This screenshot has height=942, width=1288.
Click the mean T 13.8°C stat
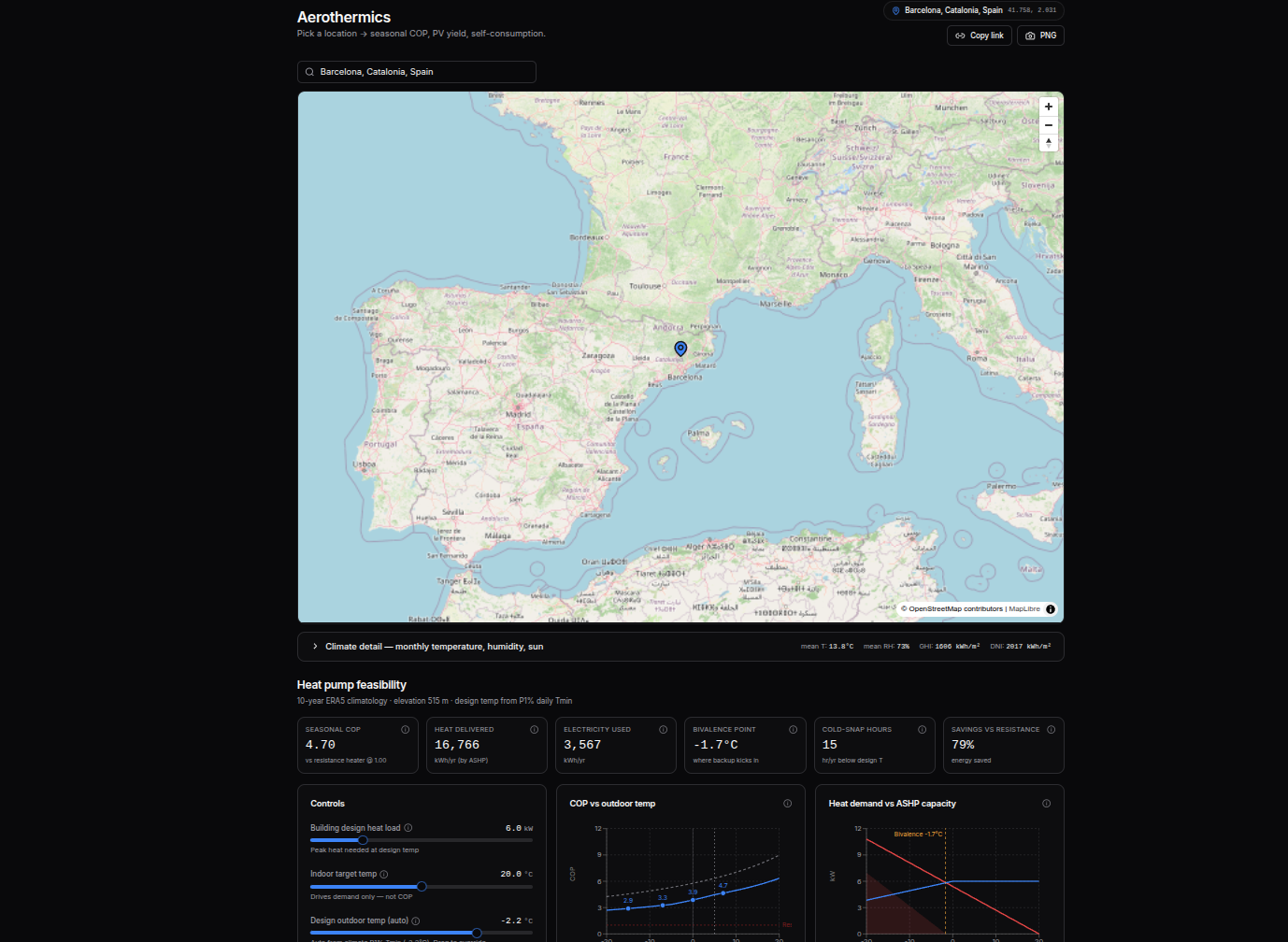[827, 647]
